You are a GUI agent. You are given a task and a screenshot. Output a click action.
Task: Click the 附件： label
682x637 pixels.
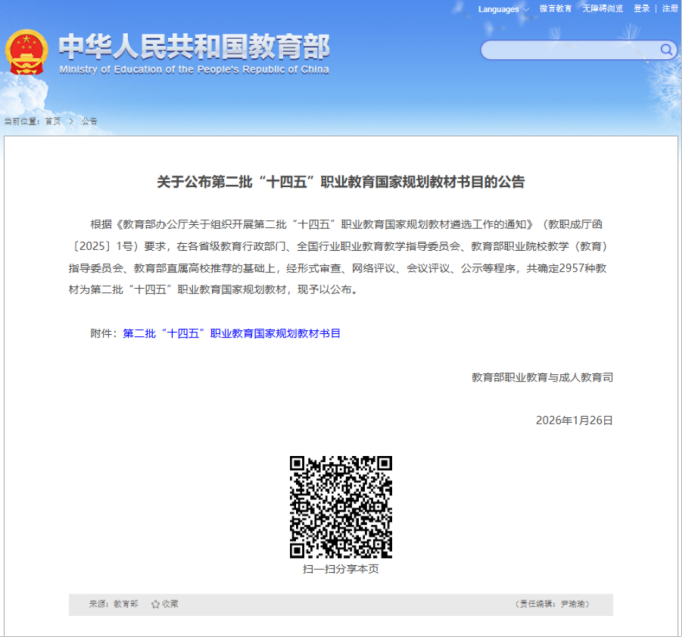pyautogui.click(x=104, y=334)
